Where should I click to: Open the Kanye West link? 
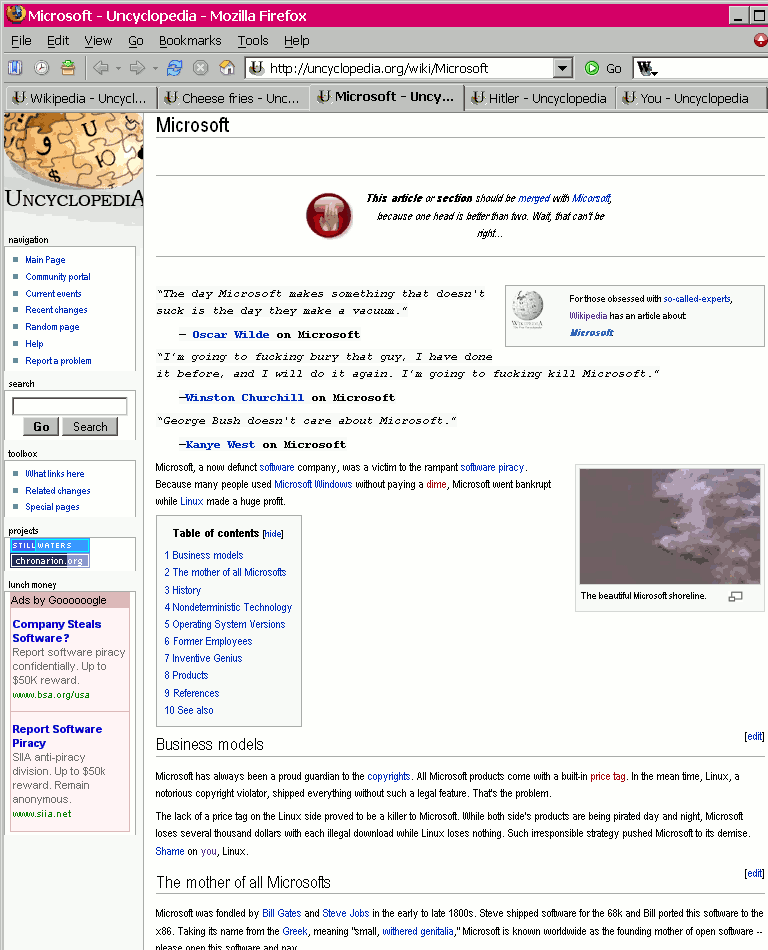(x=220, y=445)
